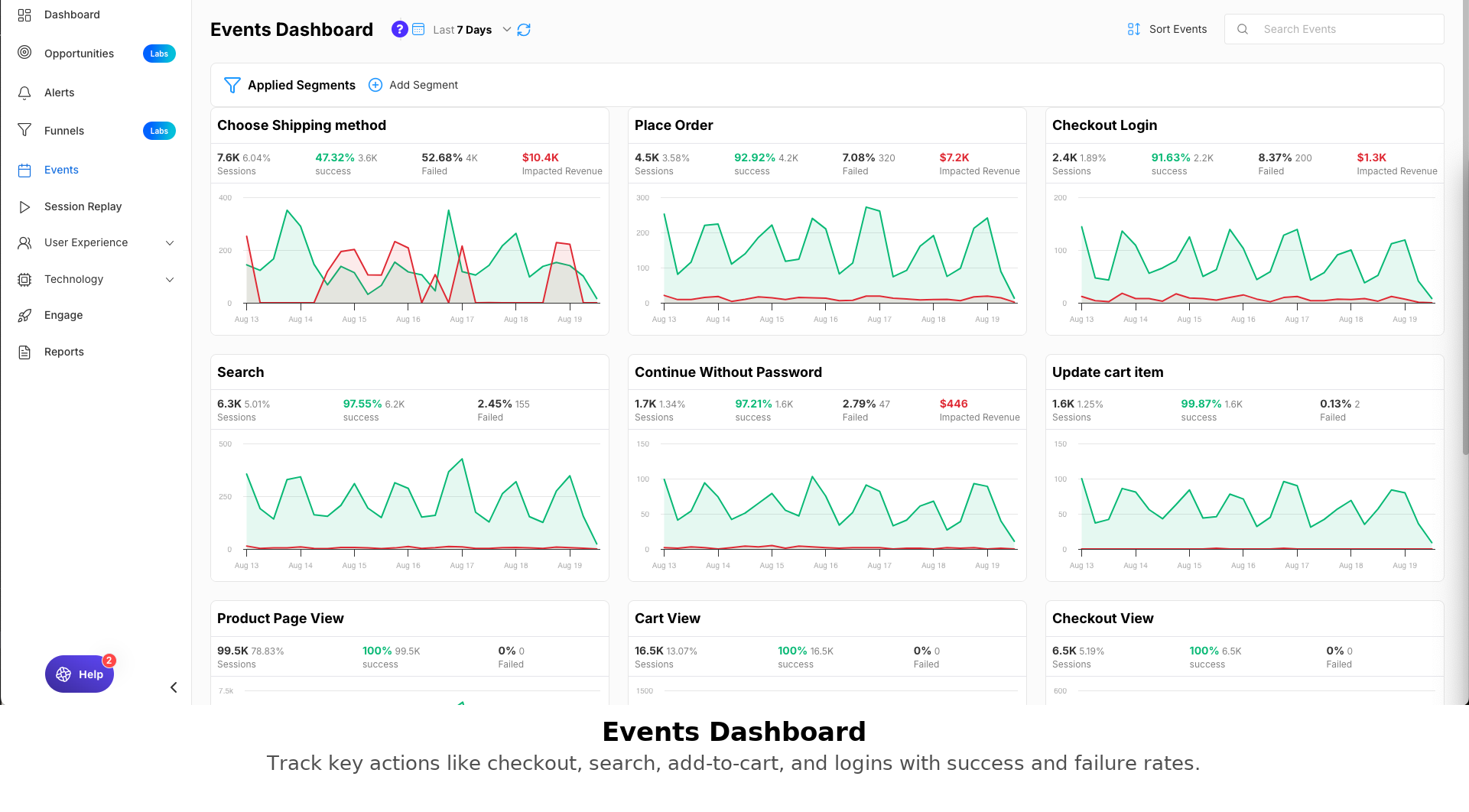
Task: Click the Applied Segments funnel icon
Action: [x=232, y=85]
